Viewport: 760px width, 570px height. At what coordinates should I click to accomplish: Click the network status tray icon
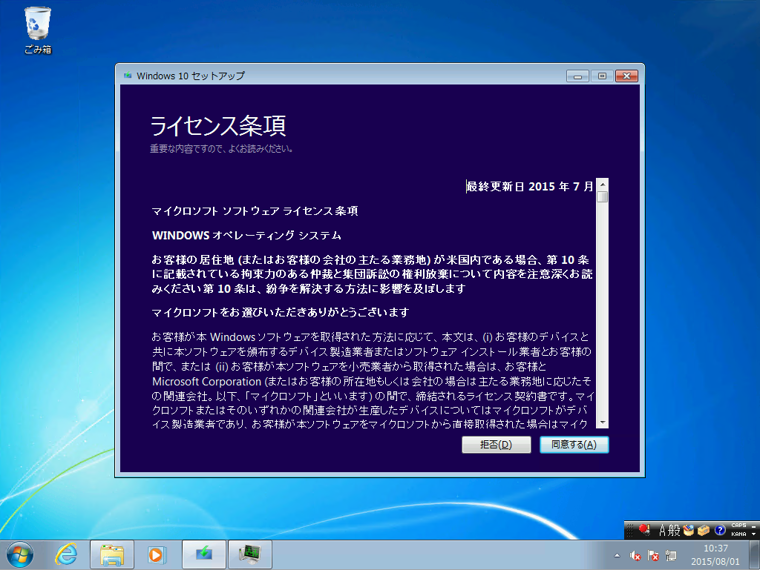tap(671, 555)
